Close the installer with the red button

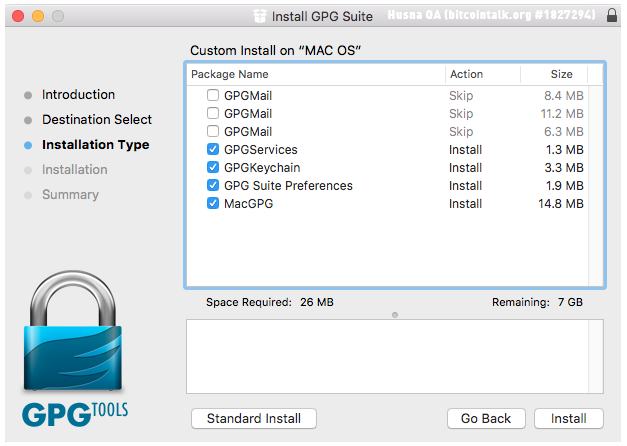[x=18, y=16]
